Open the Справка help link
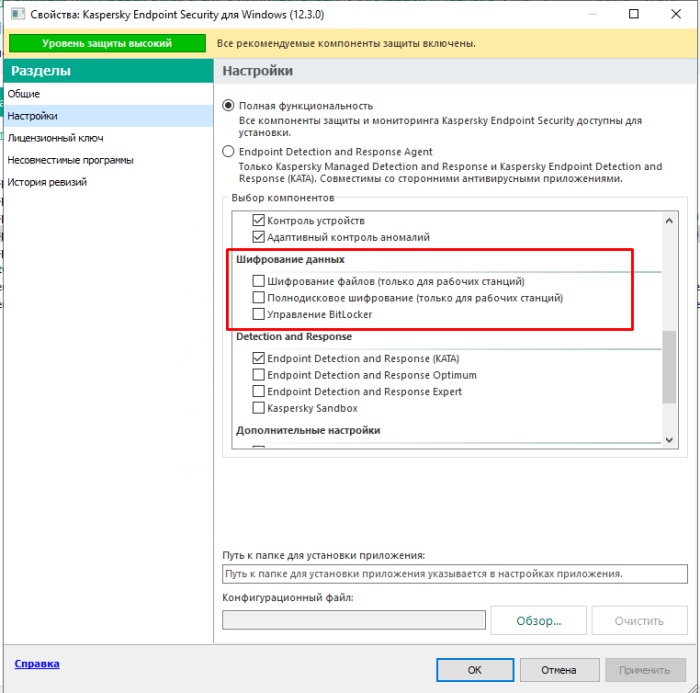This screenshot has height=693, width=700. pyautogui.click(x=37, y=664)
